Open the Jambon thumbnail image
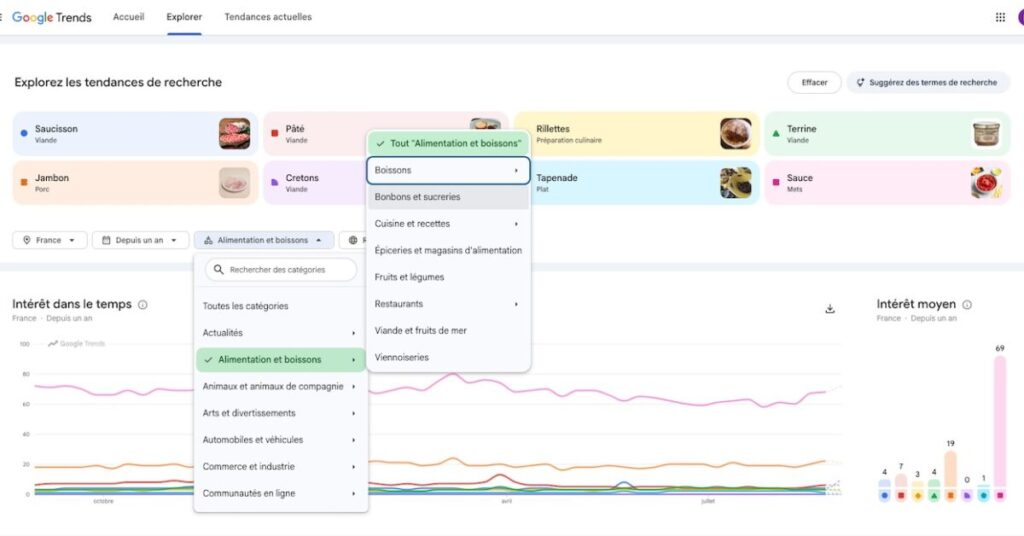1024x536 pixels. click(x=234, y=183)
